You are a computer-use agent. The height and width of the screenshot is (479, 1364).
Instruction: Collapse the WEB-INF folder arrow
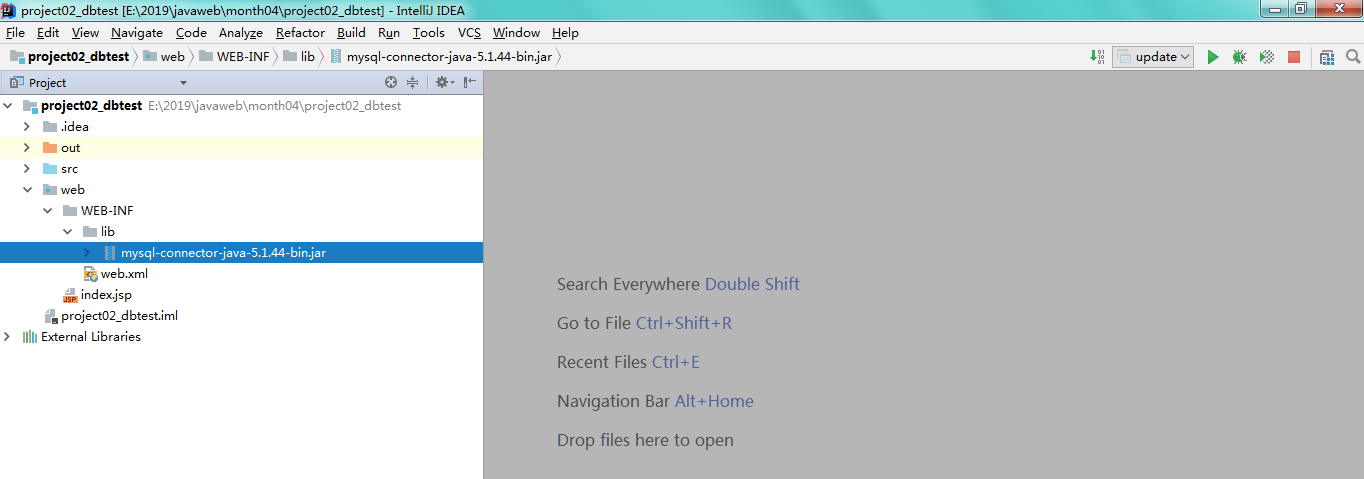click(x=47, y=210)
